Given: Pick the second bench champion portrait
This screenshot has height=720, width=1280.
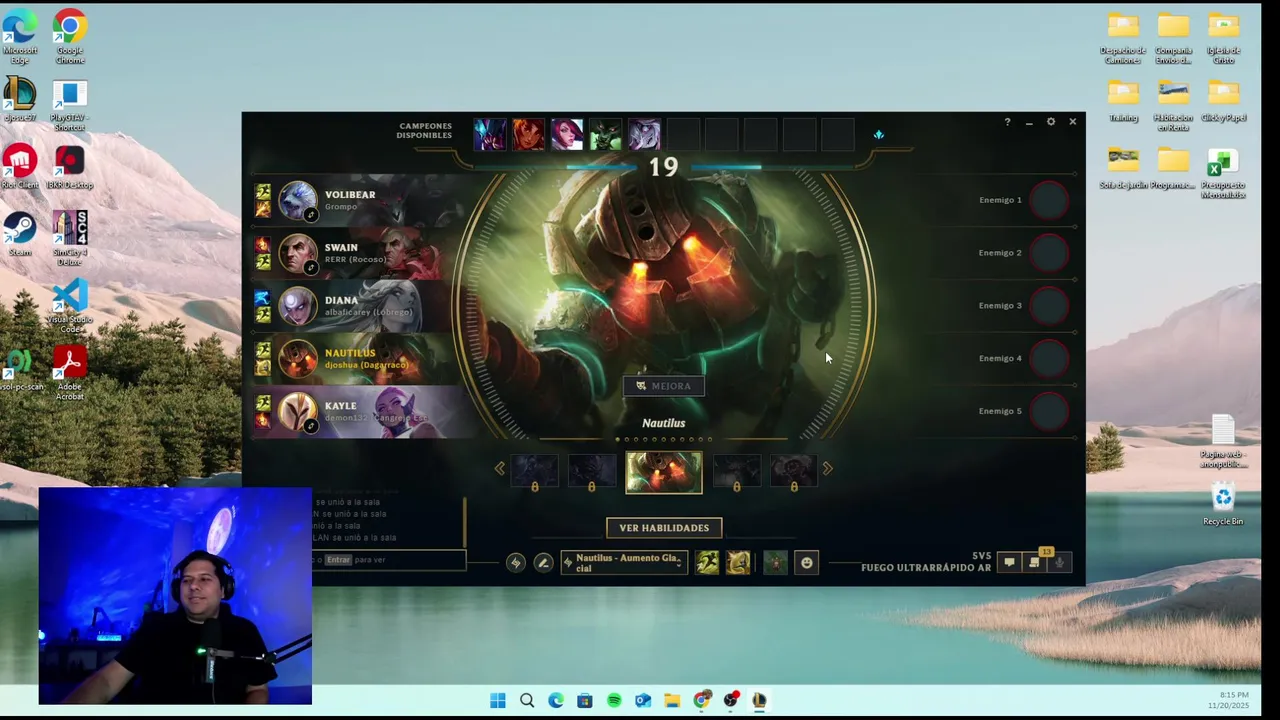Looking at the screenshot, I should point(528,134).
